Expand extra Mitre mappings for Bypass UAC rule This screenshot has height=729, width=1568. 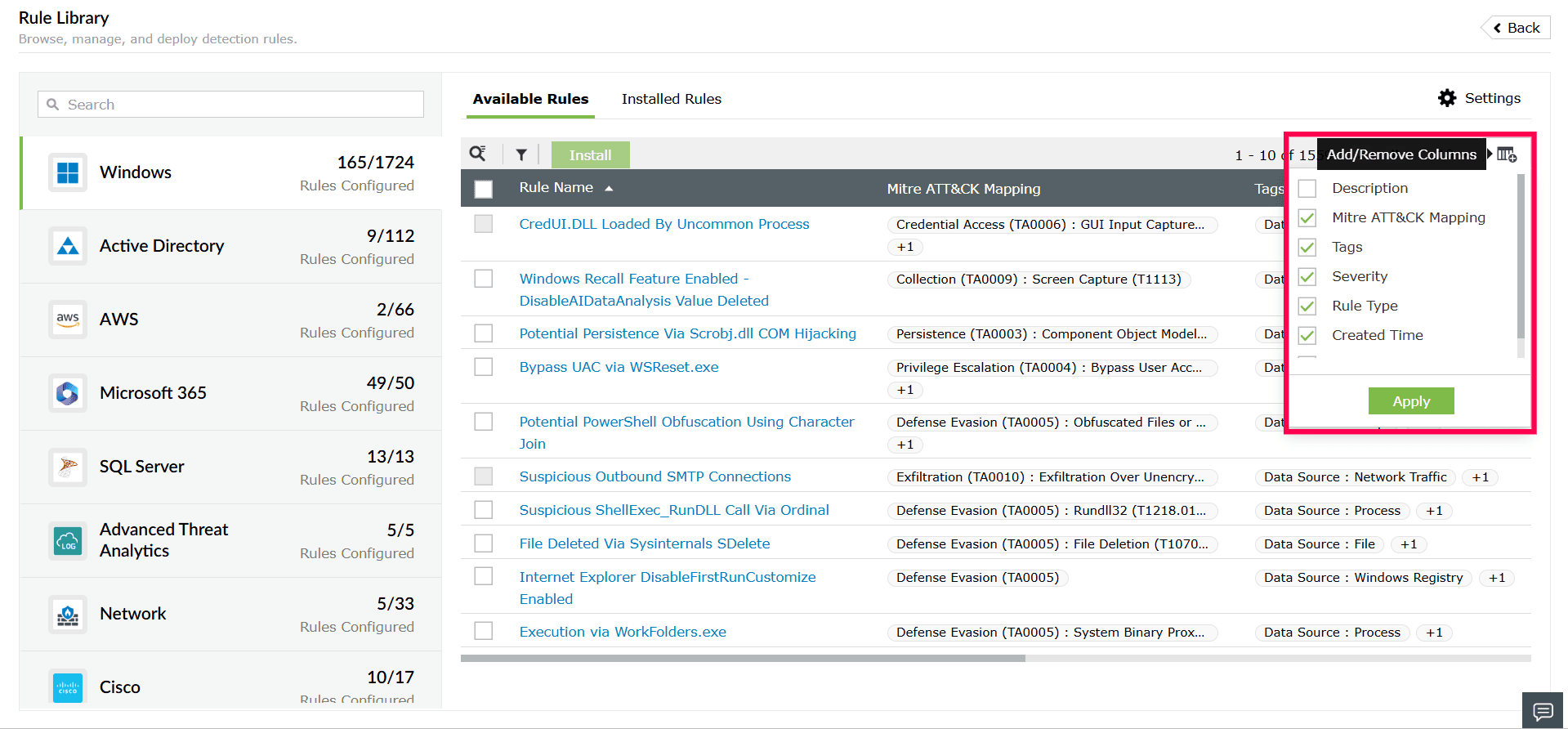point(905,390)
